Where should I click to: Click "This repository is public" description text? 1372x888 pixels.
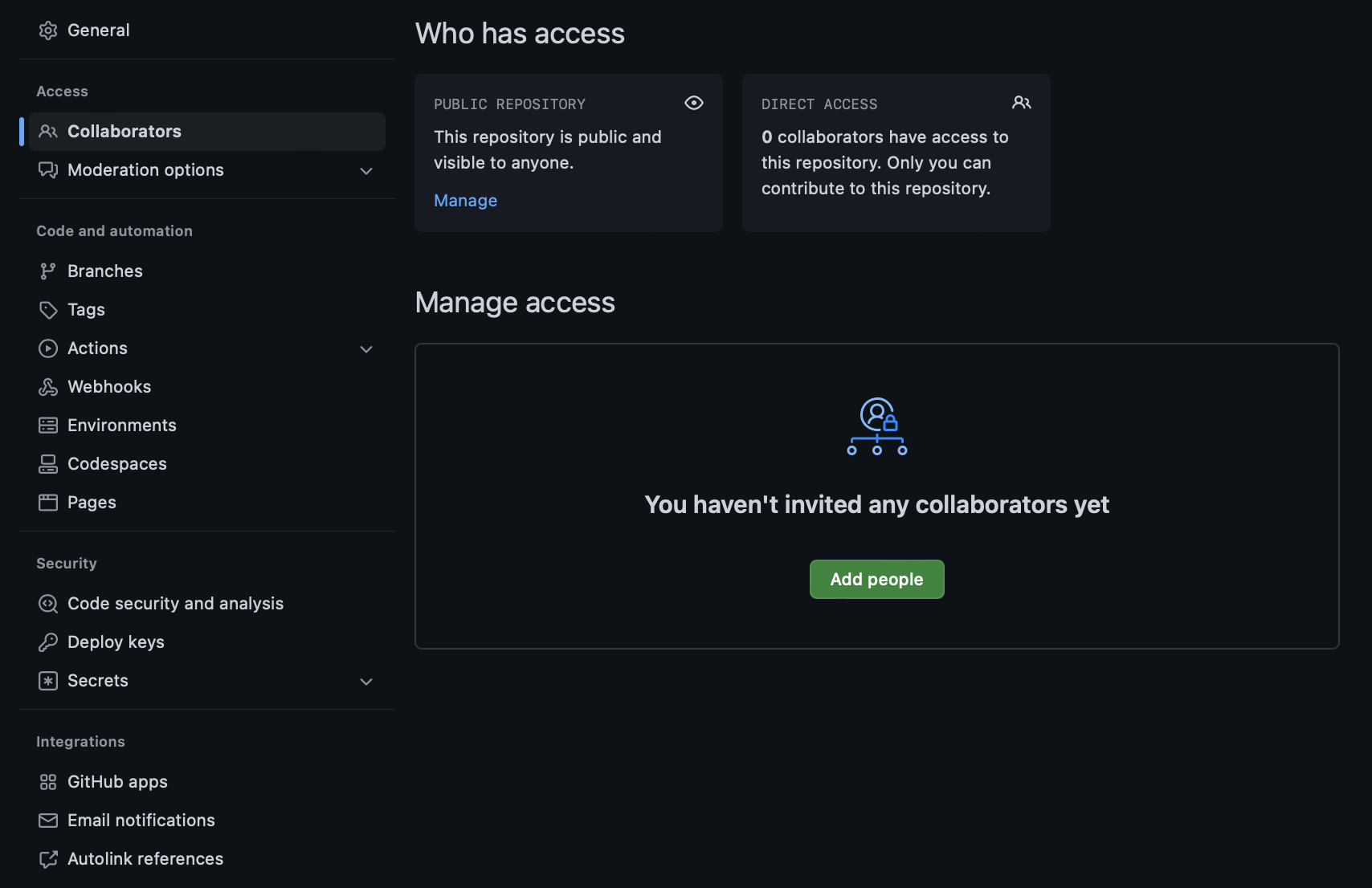click(548, 150)
